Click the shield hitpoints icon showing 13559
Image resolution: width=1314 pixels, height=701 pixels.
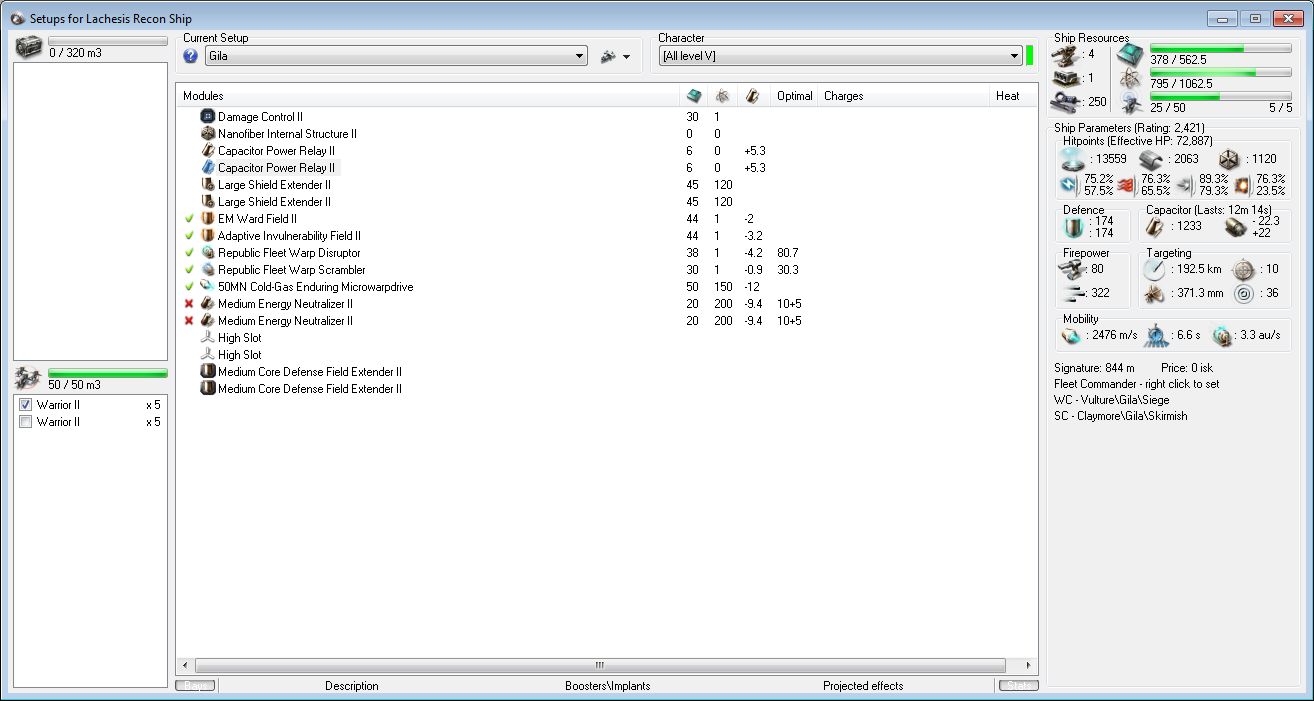[x=1073, y=159]
